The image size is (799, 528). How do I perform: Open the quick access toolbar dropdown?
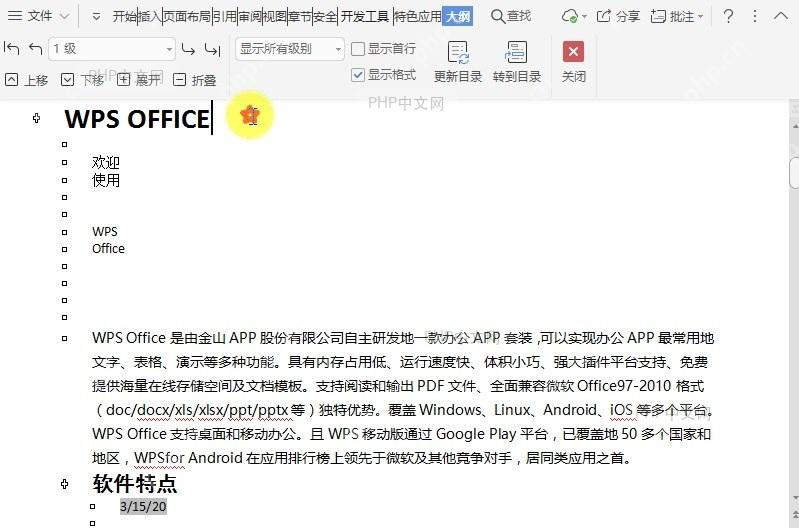pos(96,17)
